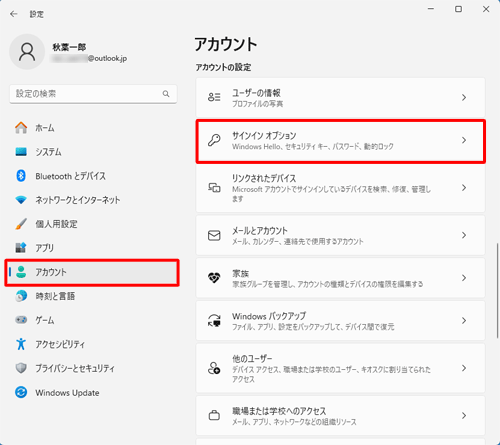Expand リンクされたデバイス chevron

464,188
